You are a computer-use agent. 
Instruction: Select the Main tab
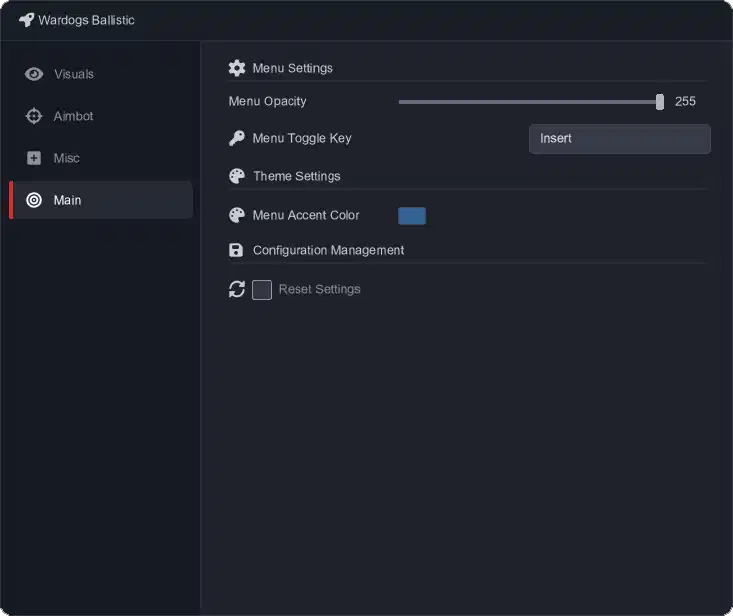click(x=101, y=200)
